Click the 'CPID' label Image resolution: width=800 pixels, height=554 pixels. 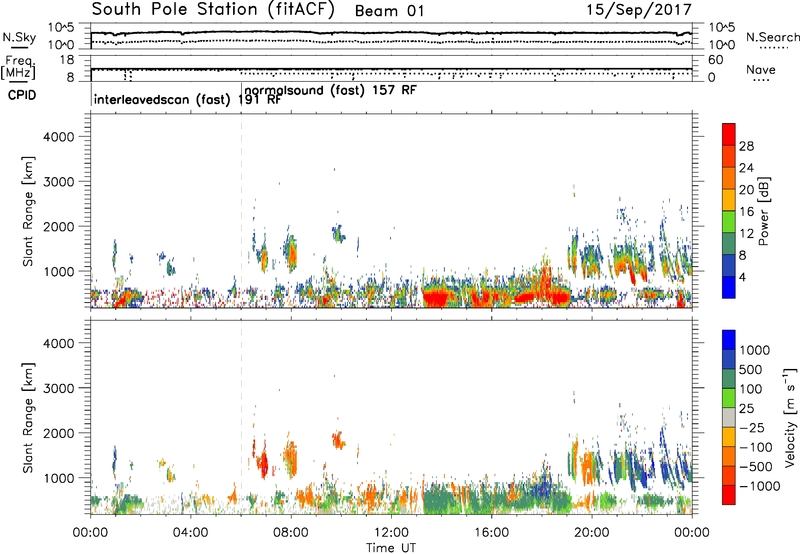click(x=22, y=95)
